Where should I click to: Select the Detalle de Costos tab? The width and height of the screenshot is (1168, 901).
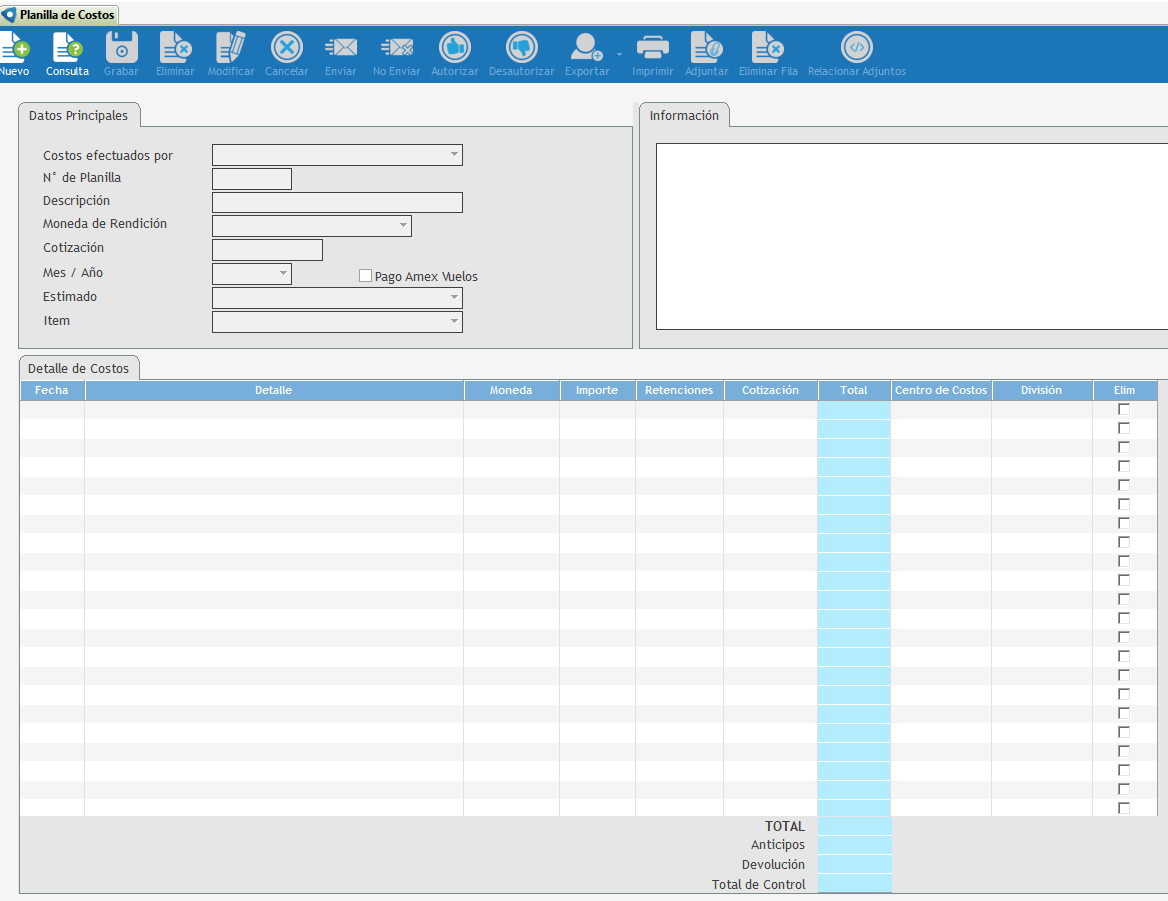click(x=79, y=369)
